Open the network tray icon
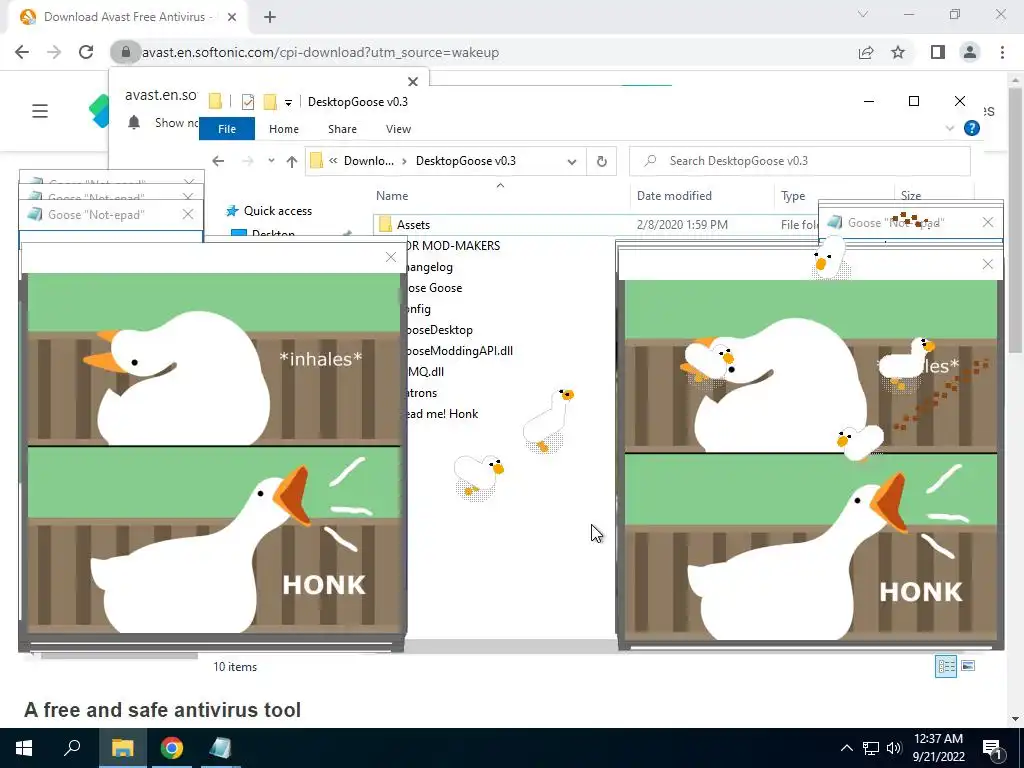 (x=871, y=748)
